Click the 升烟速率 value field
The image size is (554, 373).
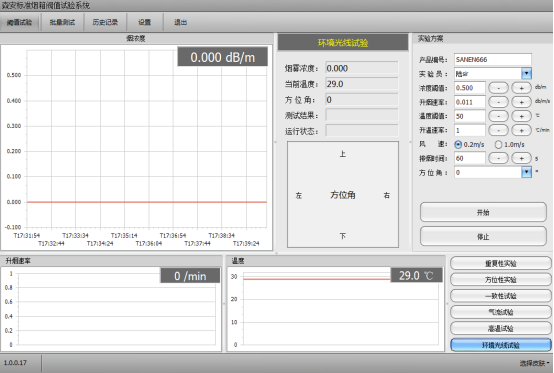click(470, 102)
